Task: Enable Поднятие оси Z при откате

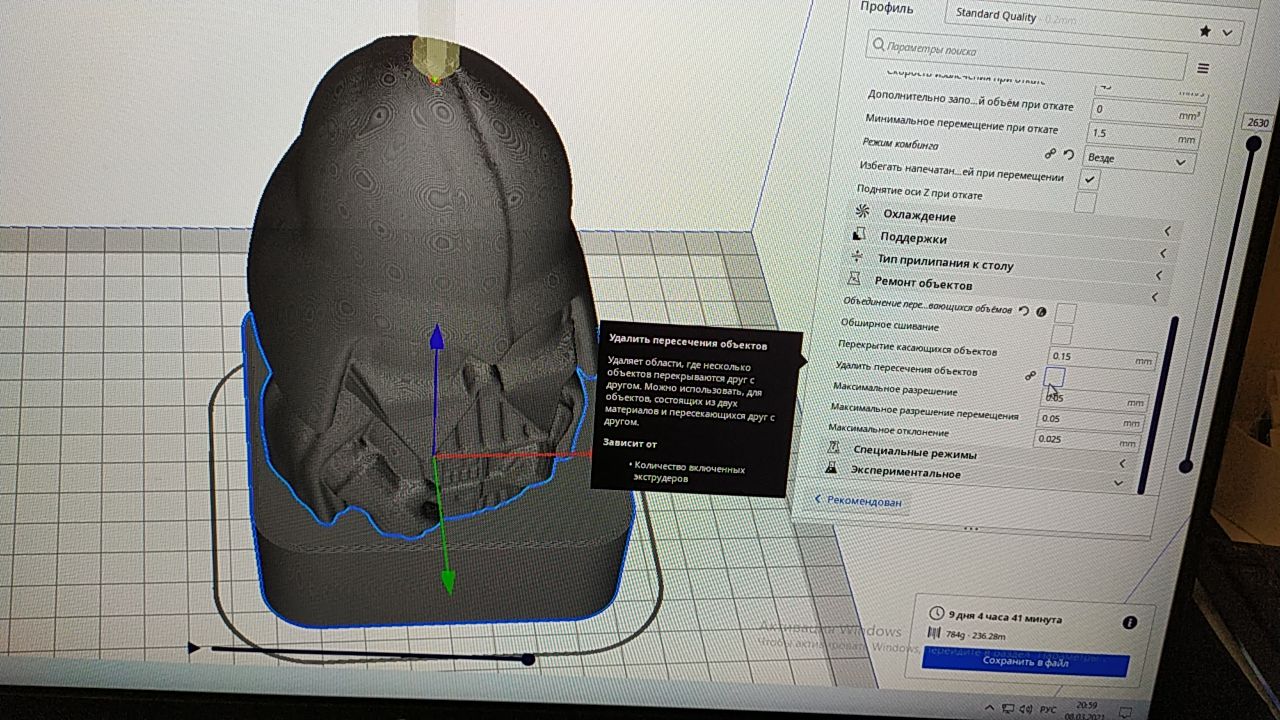Action: pos(1085,202)
